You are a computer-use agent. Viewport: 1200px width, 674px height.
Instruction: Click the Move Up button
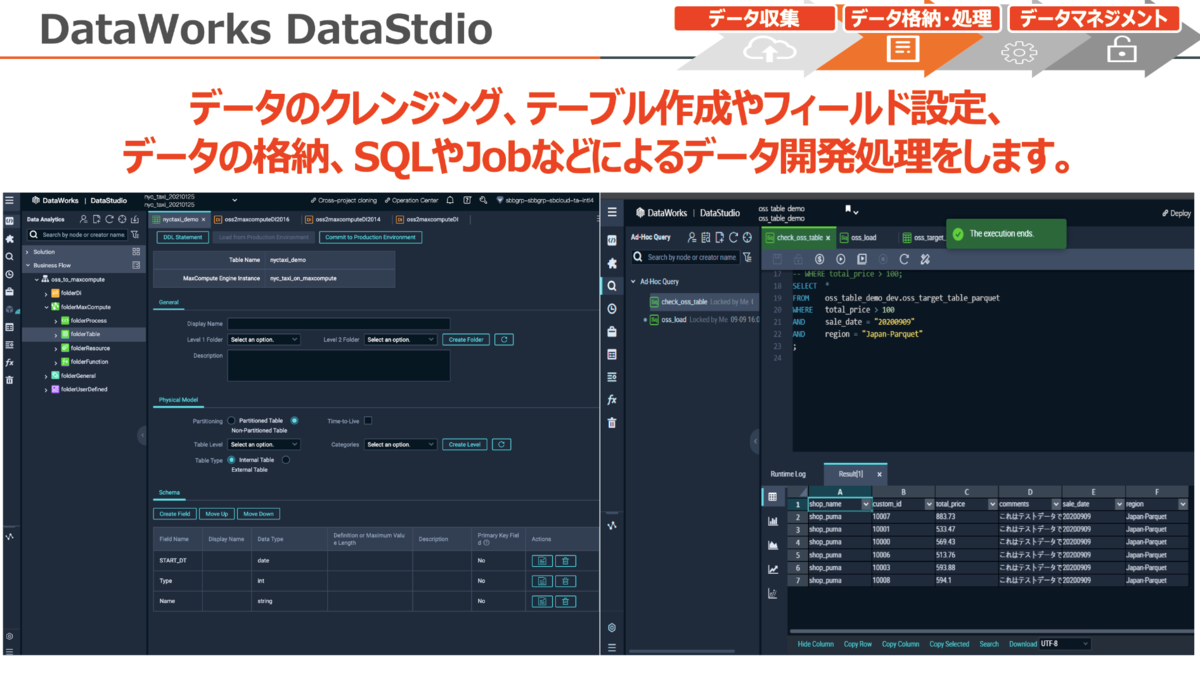215,514
